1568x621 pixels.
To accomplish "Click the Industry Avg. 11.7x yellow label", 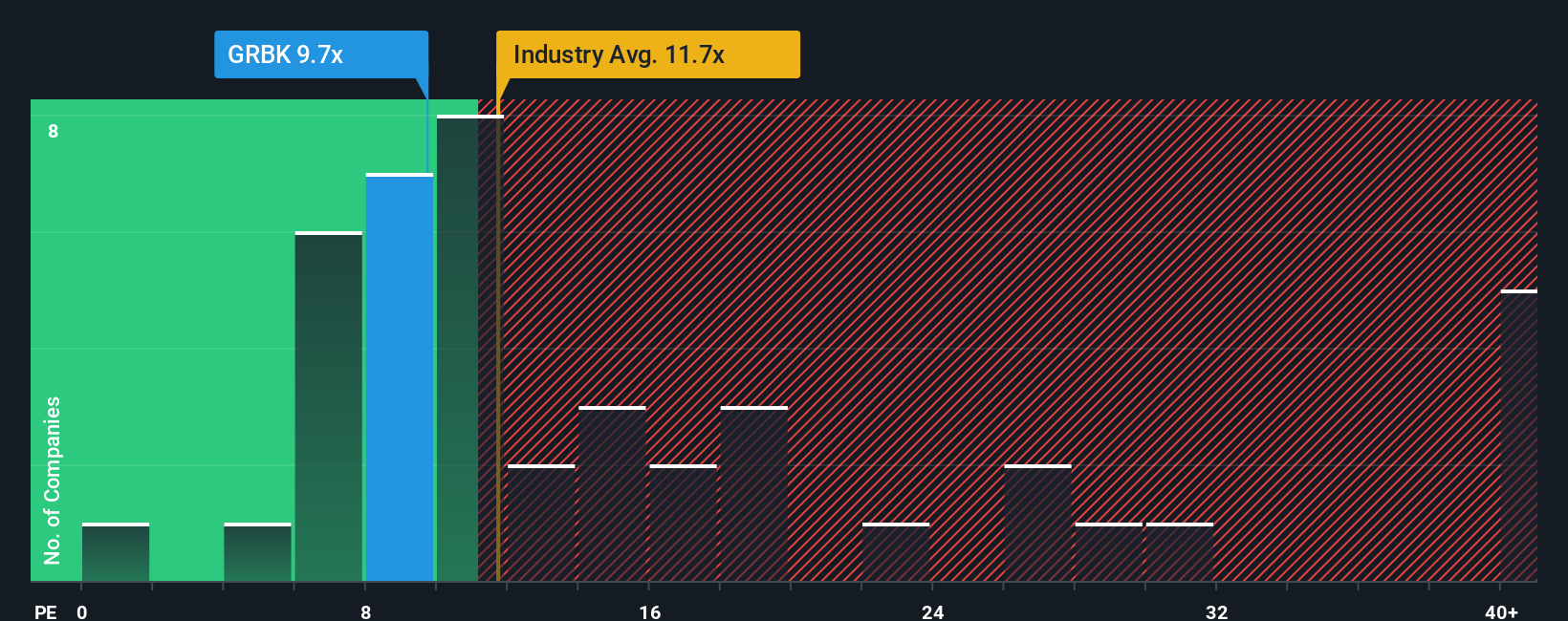I will pyautogui.click(x=648, y=54).
